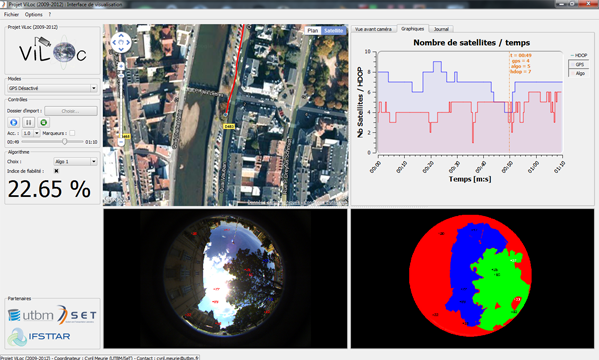Open the GPS Désactivé modes dropdown
The height and width of the screenshot is (360, 599).
click(x=52, y=88)
